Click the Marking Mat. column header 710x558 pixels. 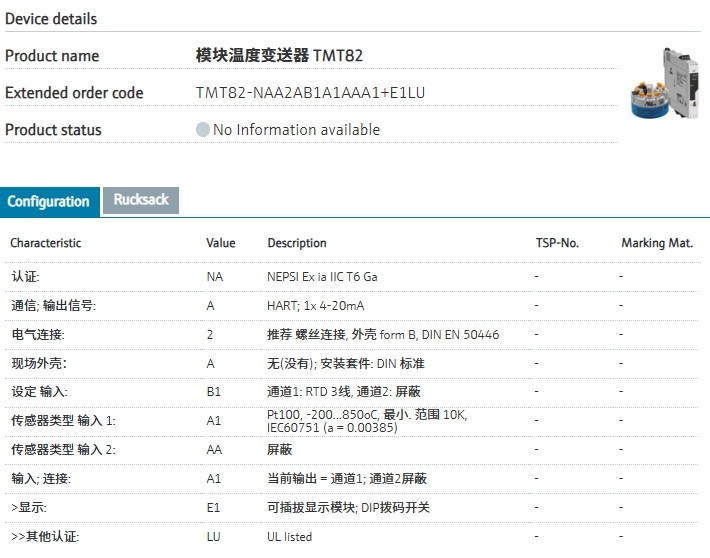657,243
